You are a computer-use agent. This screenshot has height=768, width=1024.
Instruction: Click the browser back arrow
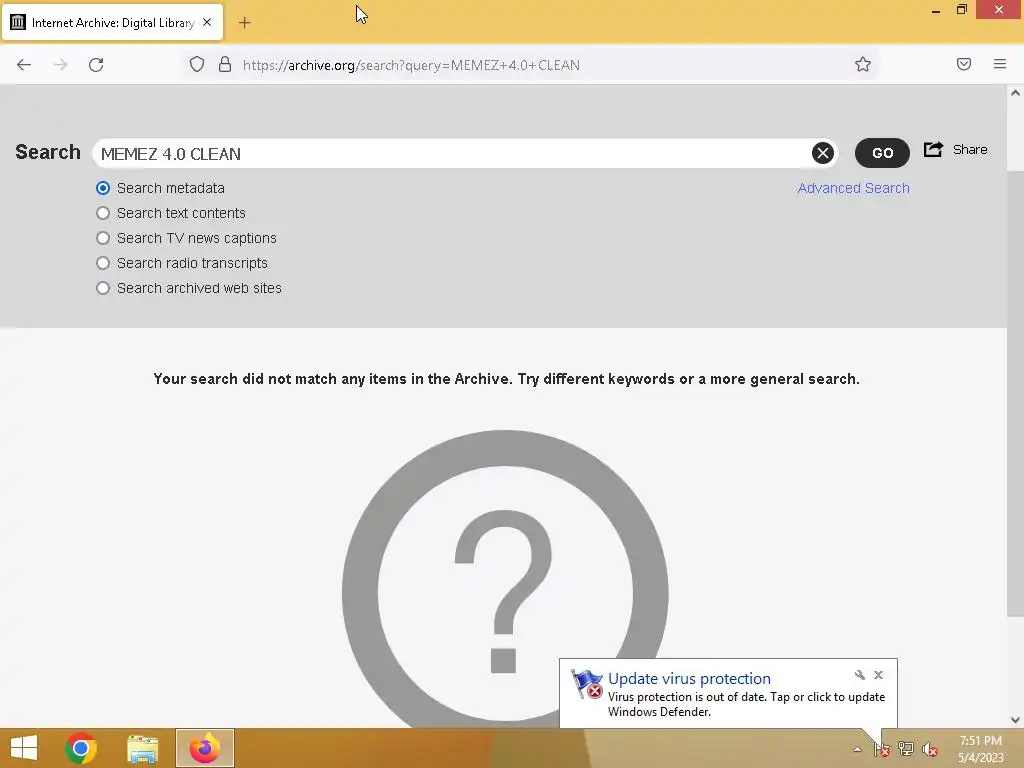coord(24,65)
